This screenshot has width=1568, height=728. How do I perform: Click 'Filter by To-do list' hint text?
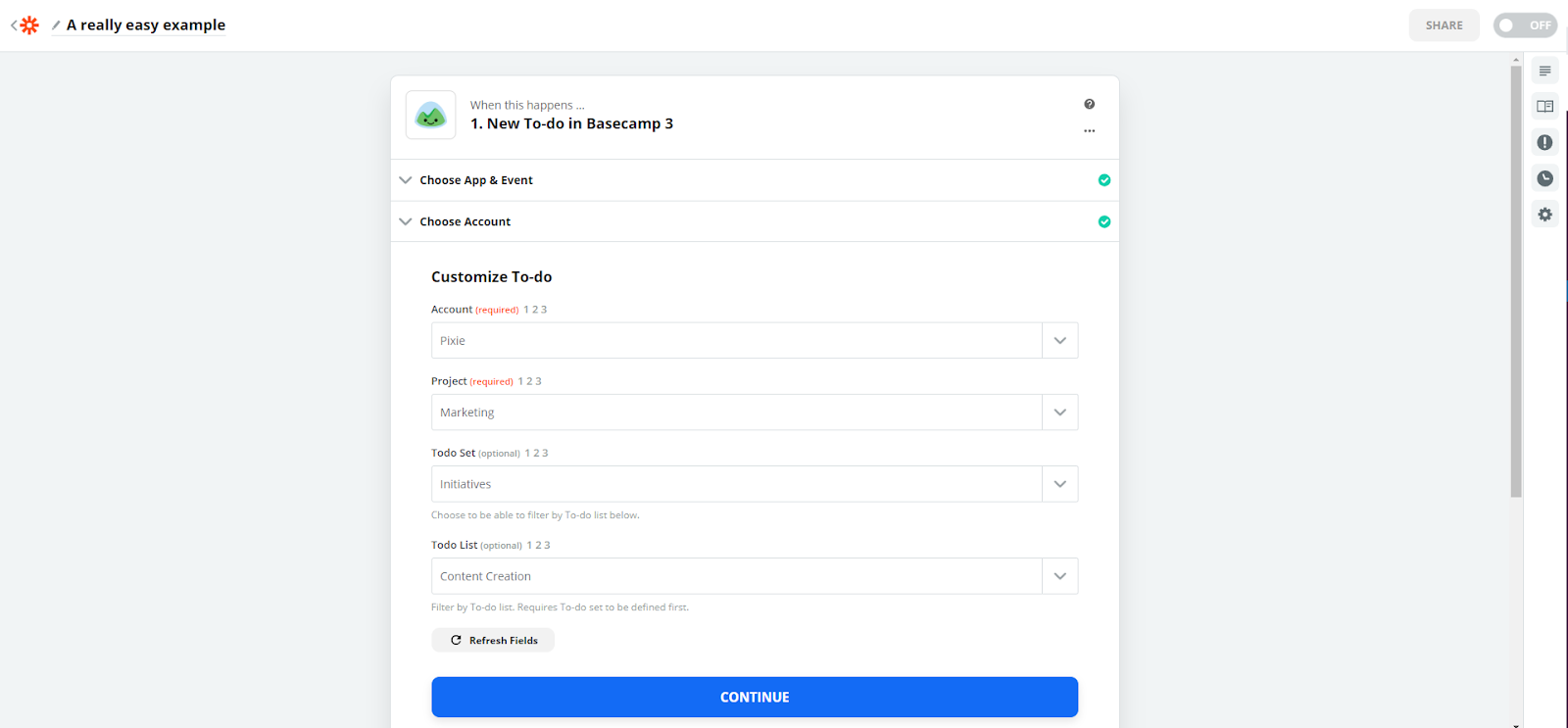pos(560,607)
